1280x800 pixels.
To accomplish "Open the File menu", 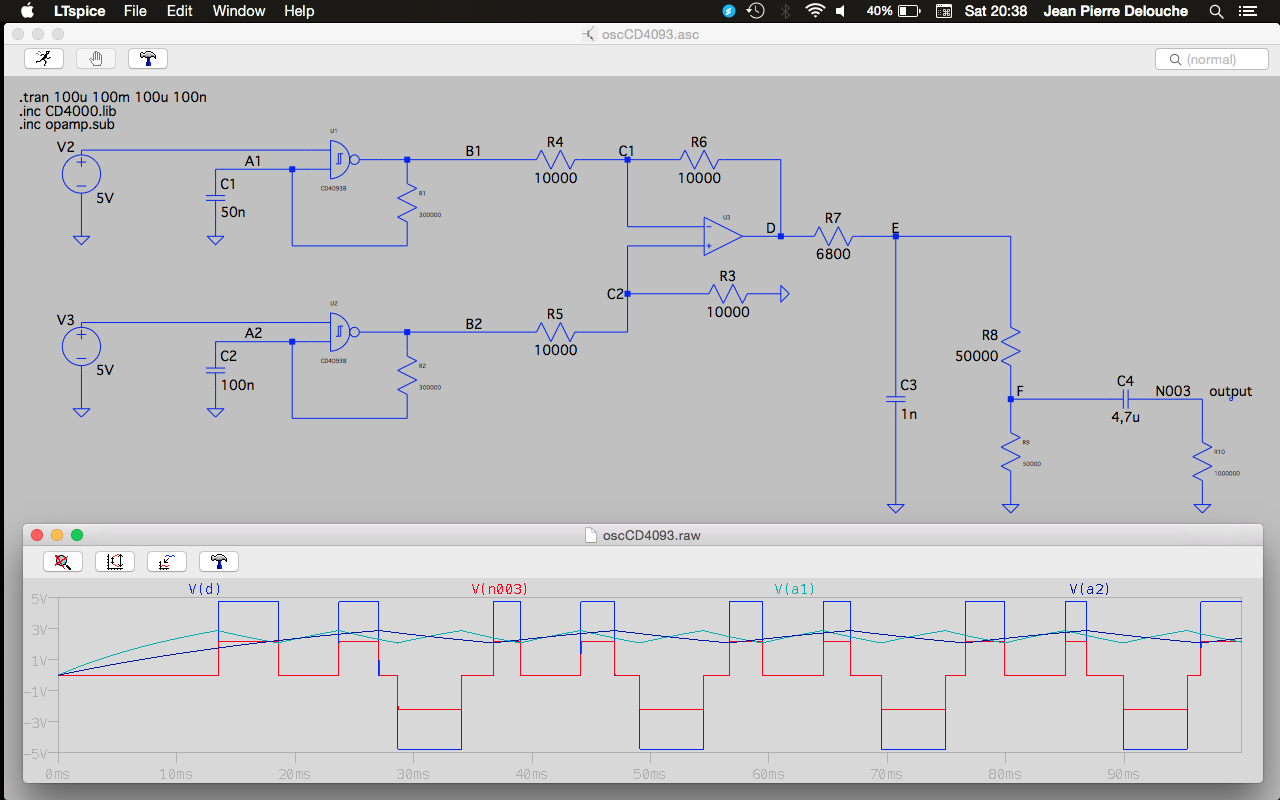I will [135, 11].
